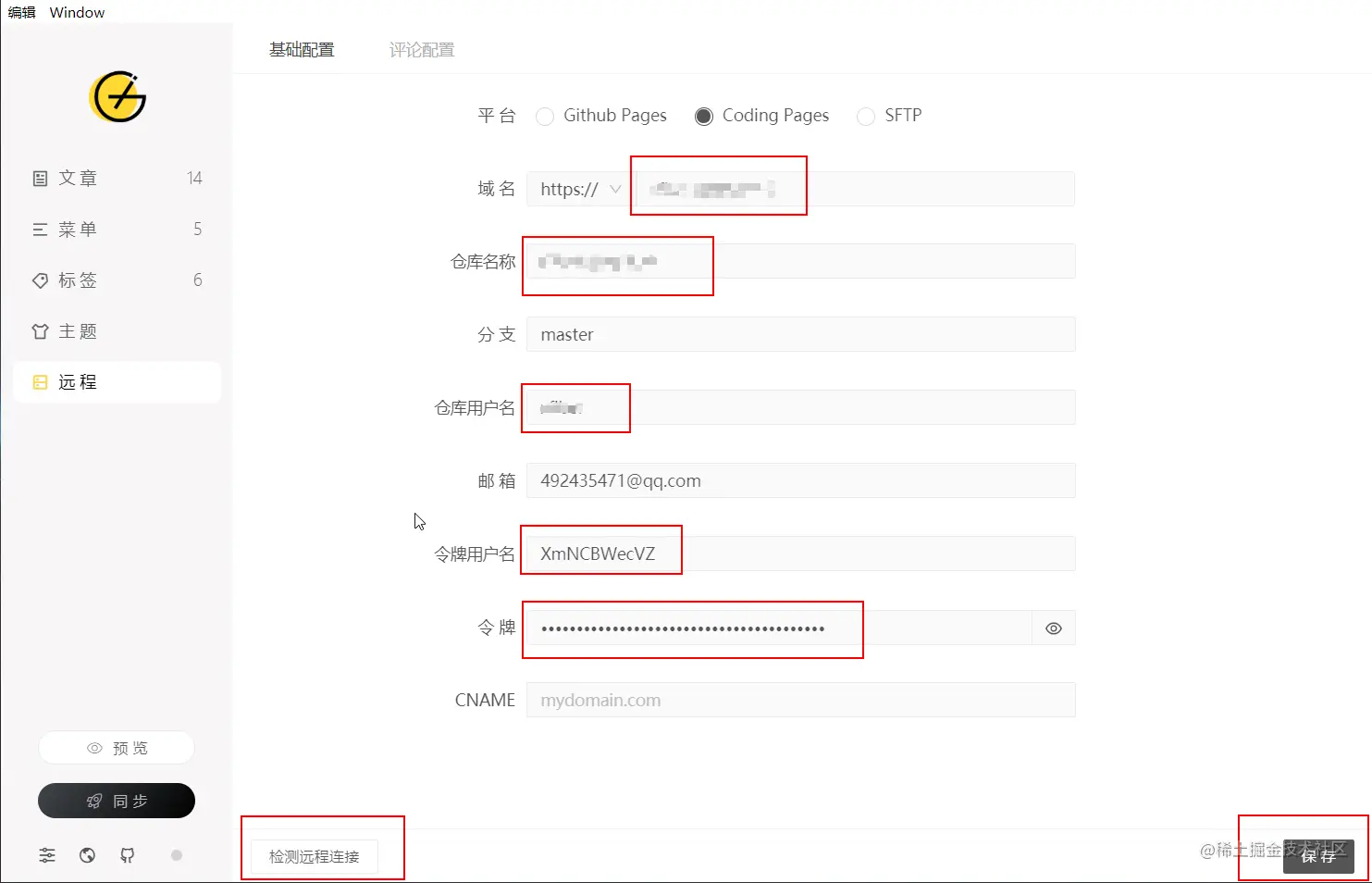Click 检测远程连接 button
The image size is (1372, 883).
[315, 856]
